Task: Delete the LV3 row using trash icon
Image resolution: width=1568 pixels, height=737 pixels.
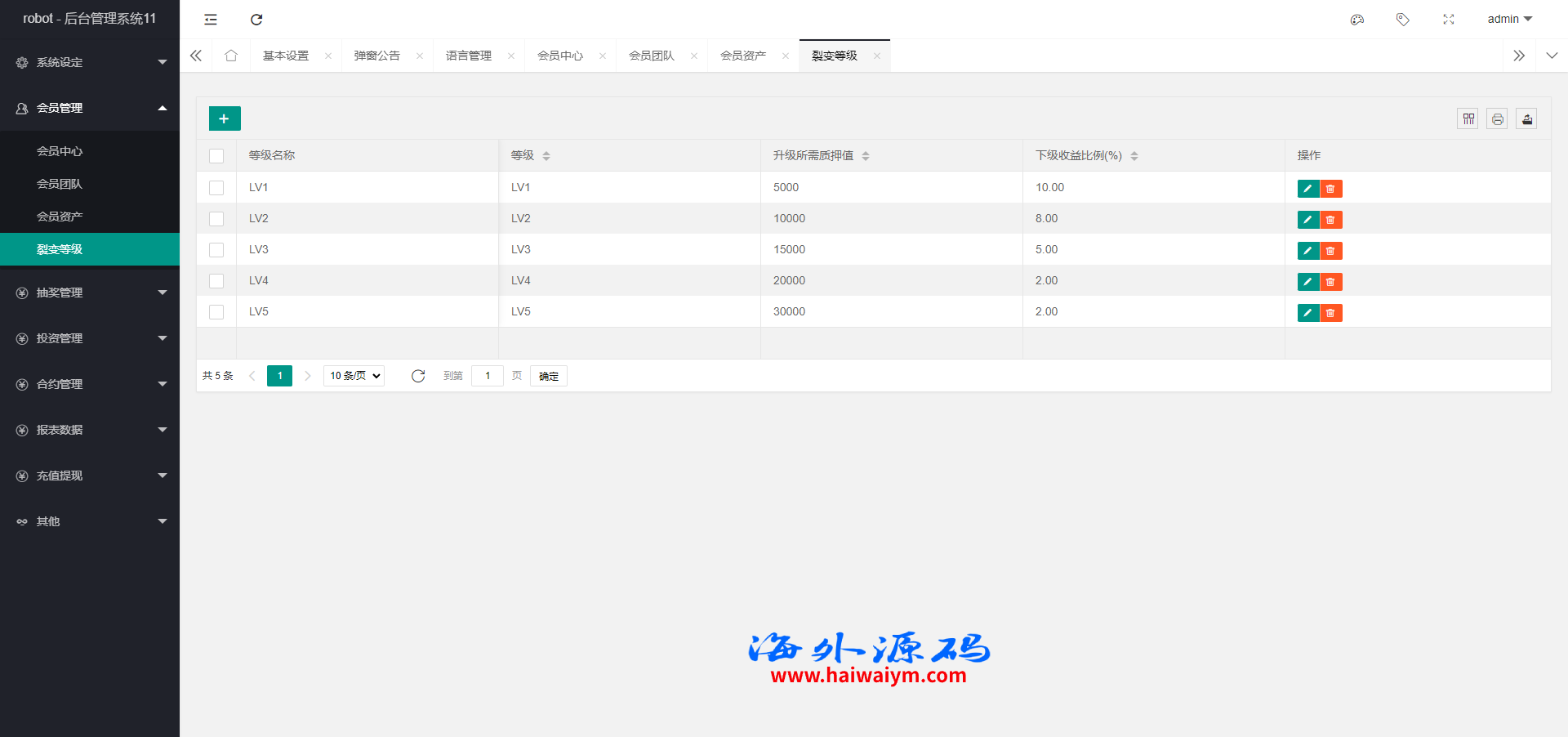Action: 1331,251
